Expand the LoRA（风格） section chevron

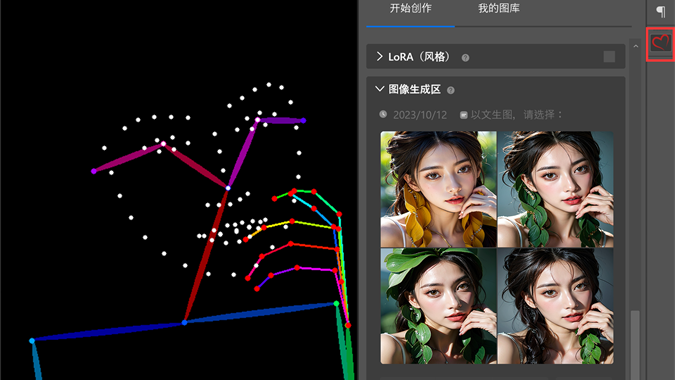[x=379, y=56]
